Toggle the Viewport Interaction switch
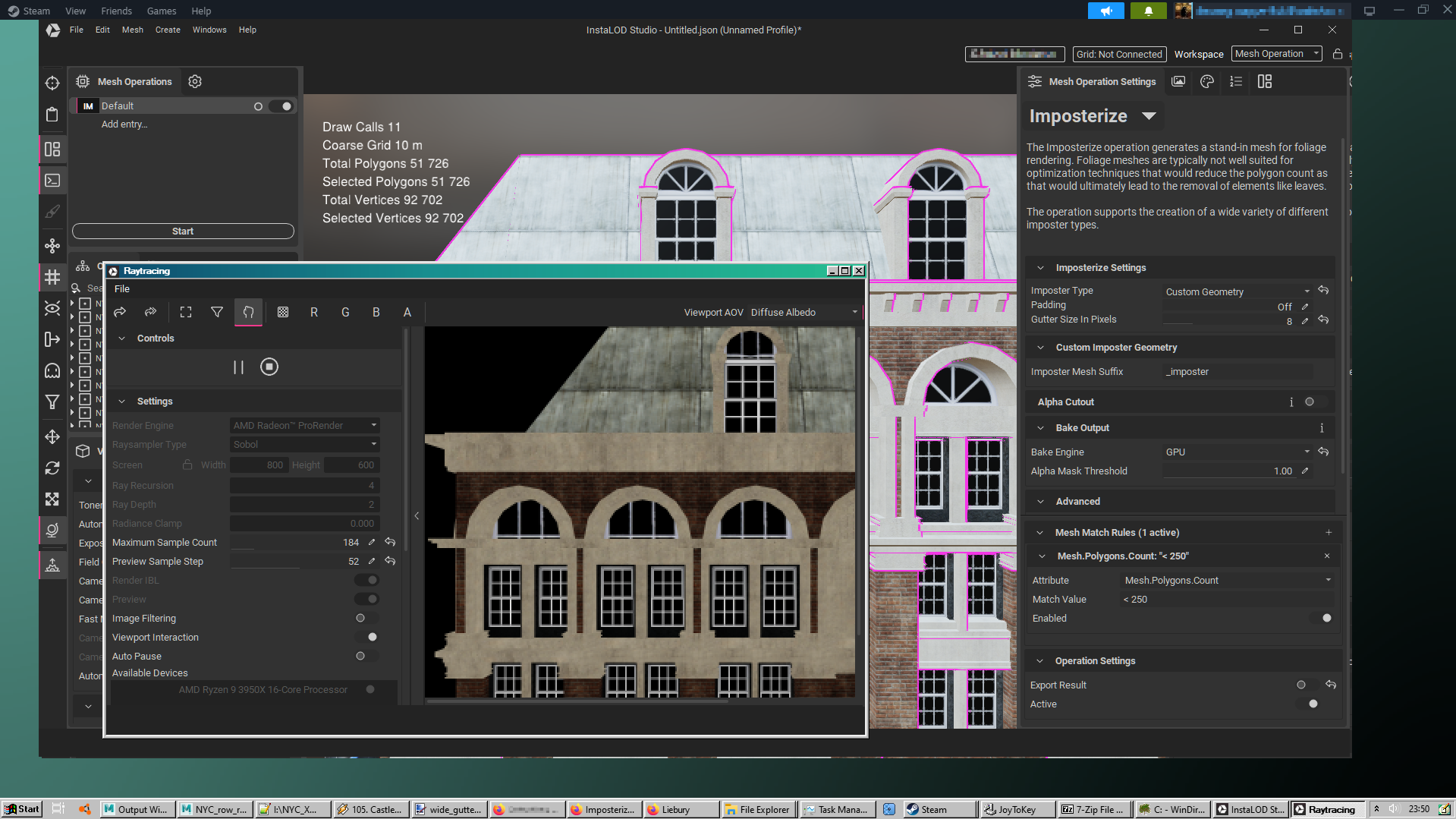The image size is (1456, 819). (367, 637)
